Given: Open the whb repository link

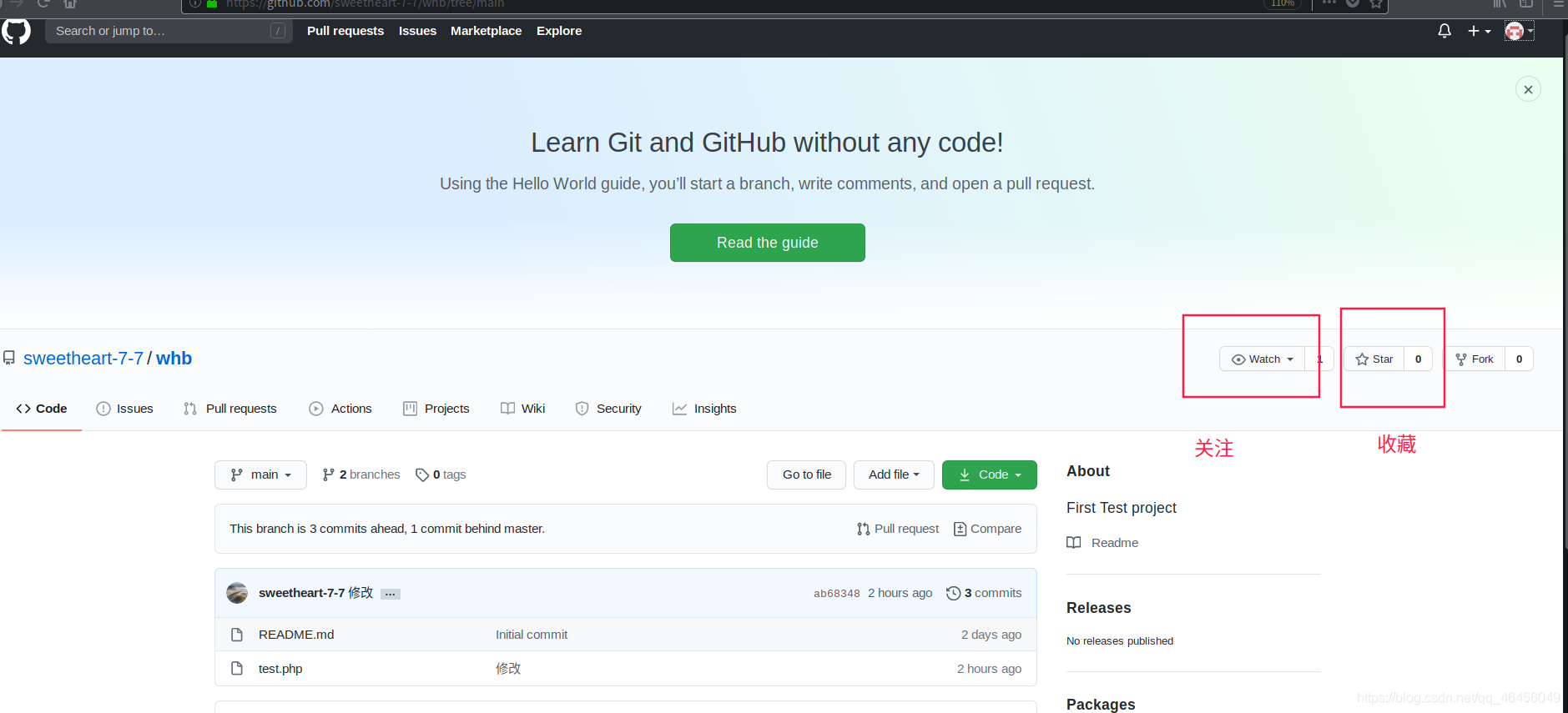Looking at the screenshot, I should [174, 359].
